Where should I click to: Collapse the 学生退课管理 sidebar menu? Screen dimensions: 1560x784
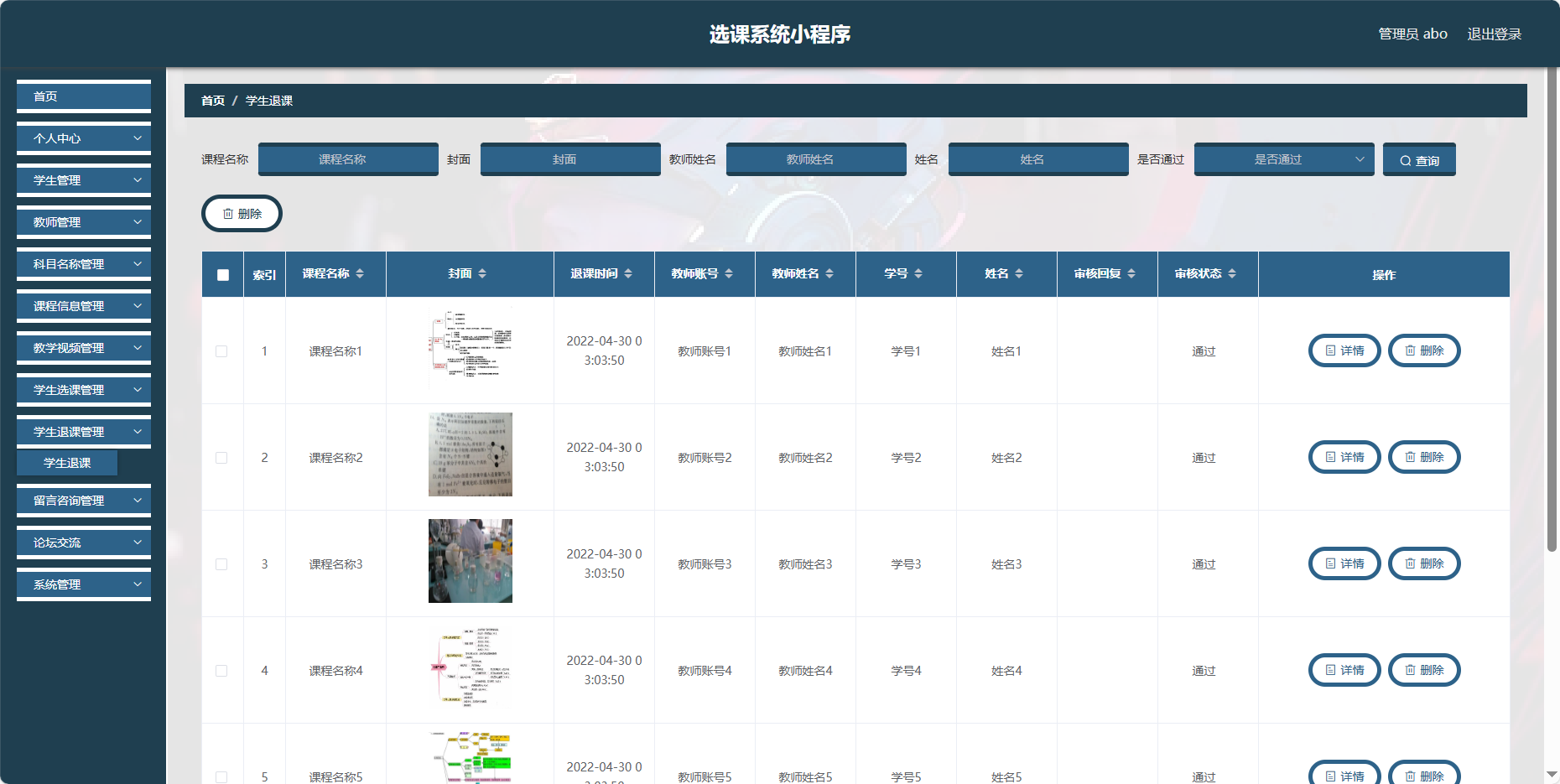84,432
